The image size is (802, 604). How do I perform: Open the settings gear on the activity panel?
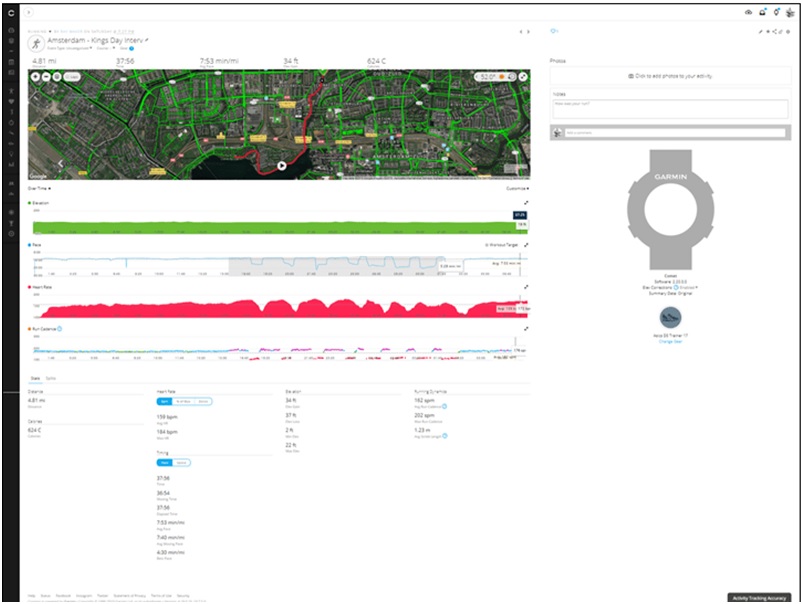(788, 31)
